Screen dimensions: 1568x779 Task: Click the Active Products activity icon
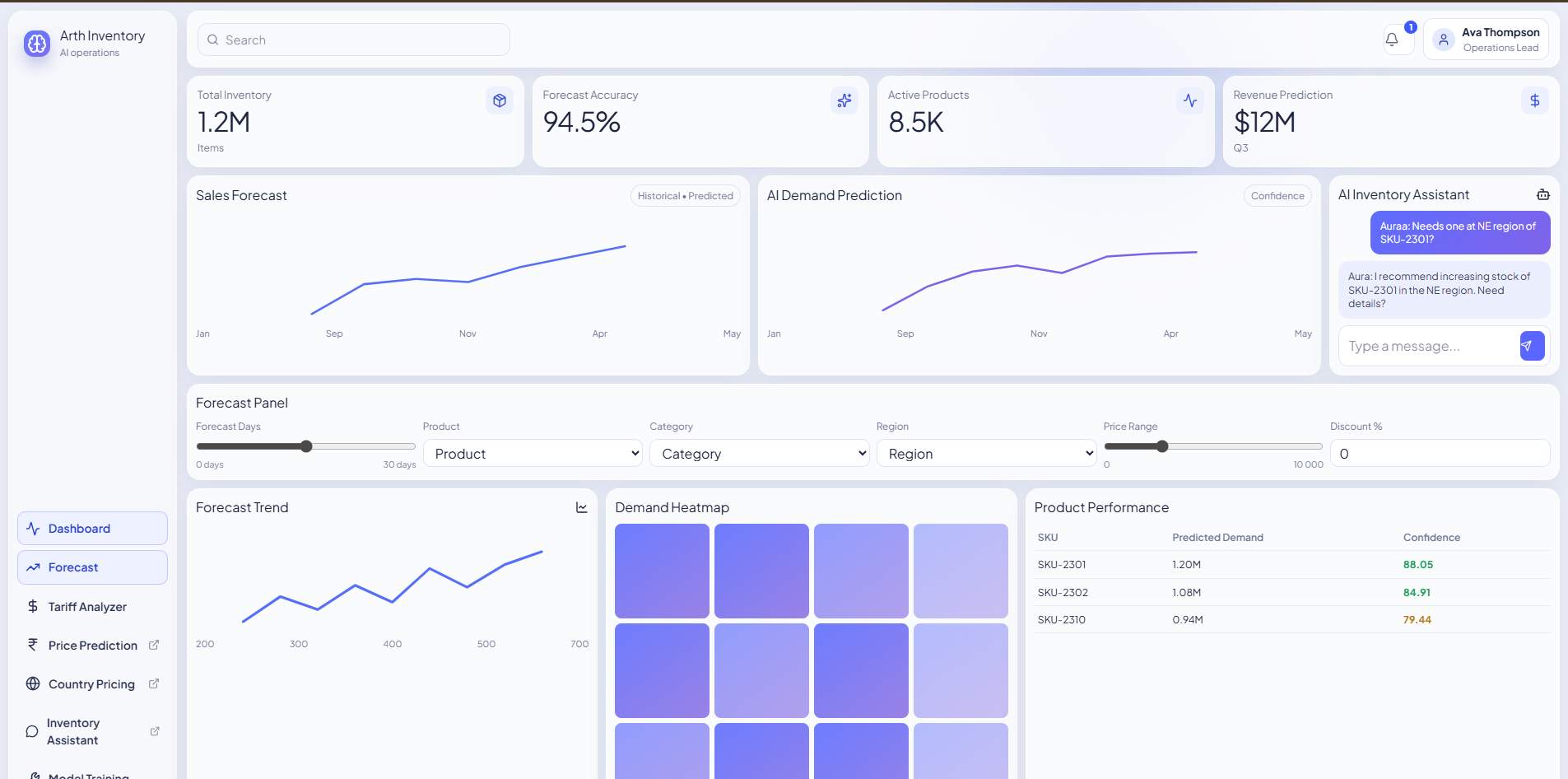click(x=1189, y=100)
